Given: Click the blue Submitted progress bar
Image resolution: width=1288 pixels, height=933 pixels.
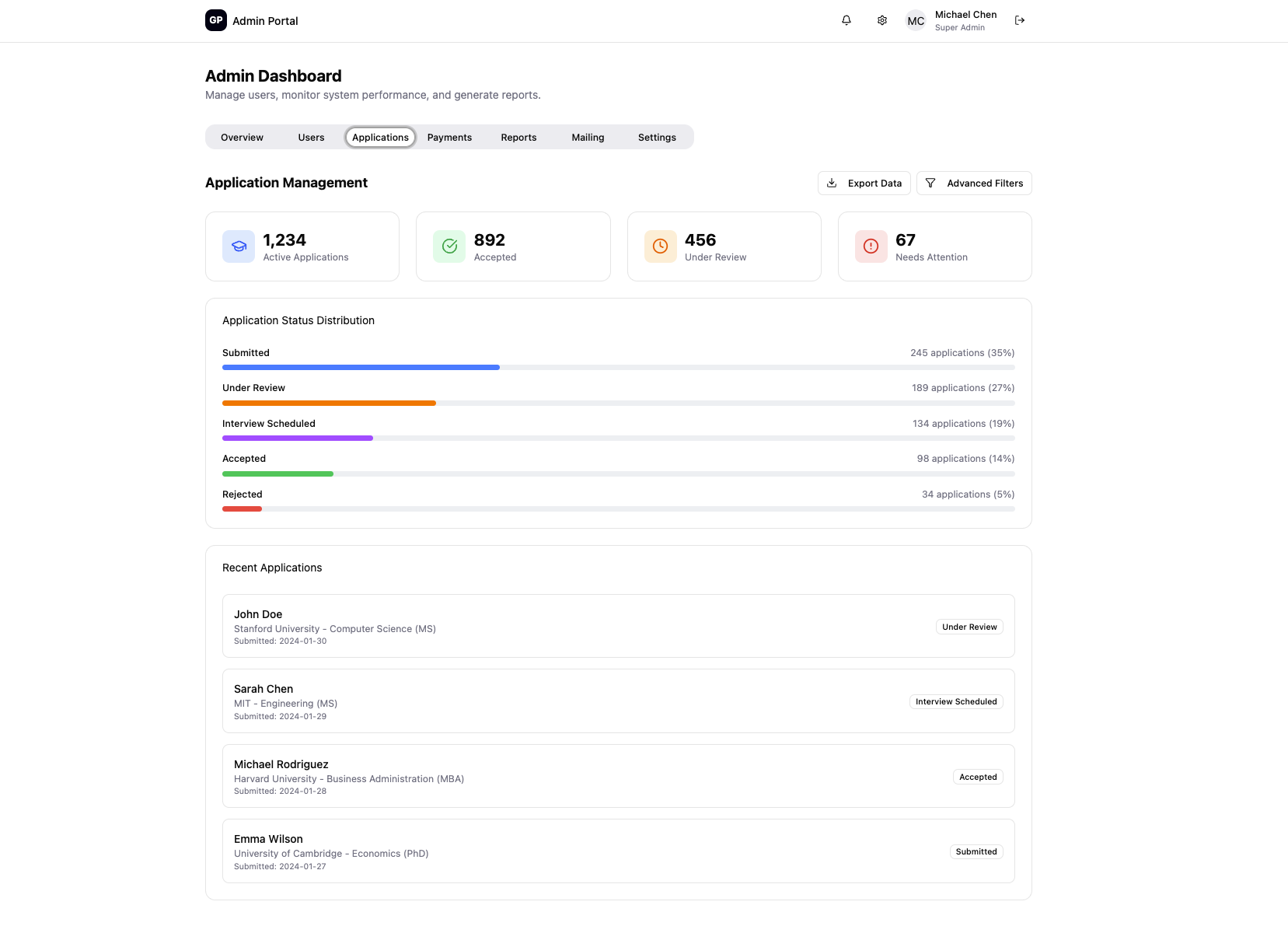Looking at the screenshot, I should [361, 368].
